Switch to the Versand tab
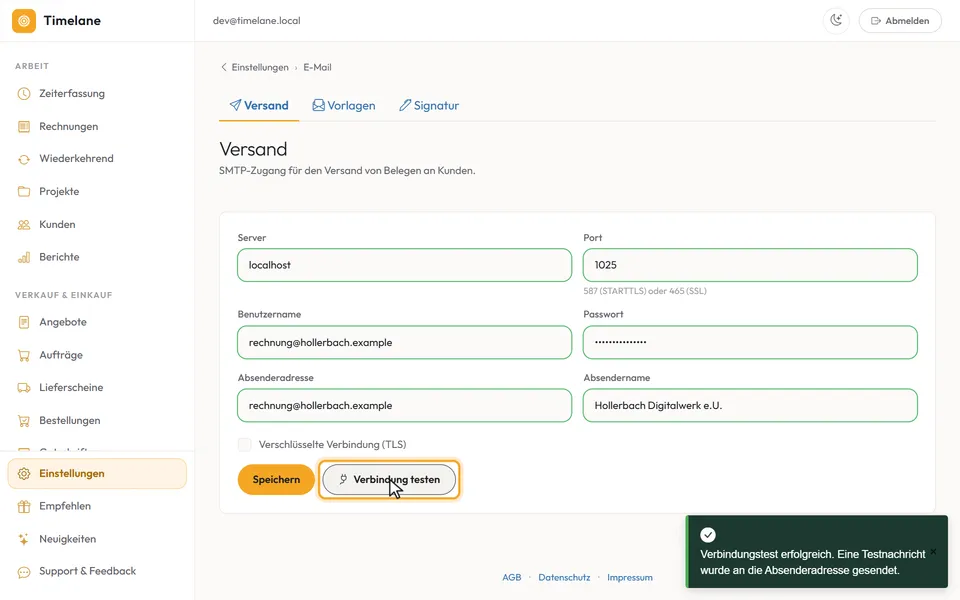Image resolution: width=960 pixels, height=600 pixels. pos(259,105)
